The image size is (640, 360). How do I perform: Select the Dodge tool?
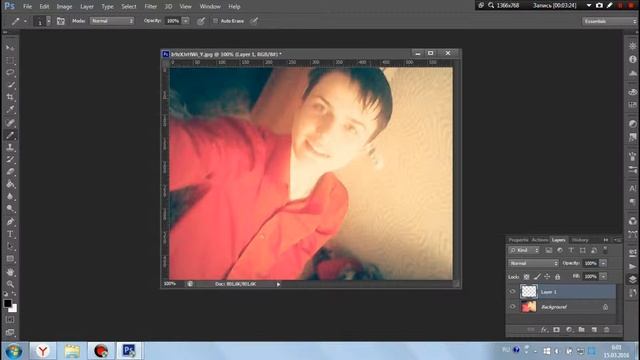[10, 209]
